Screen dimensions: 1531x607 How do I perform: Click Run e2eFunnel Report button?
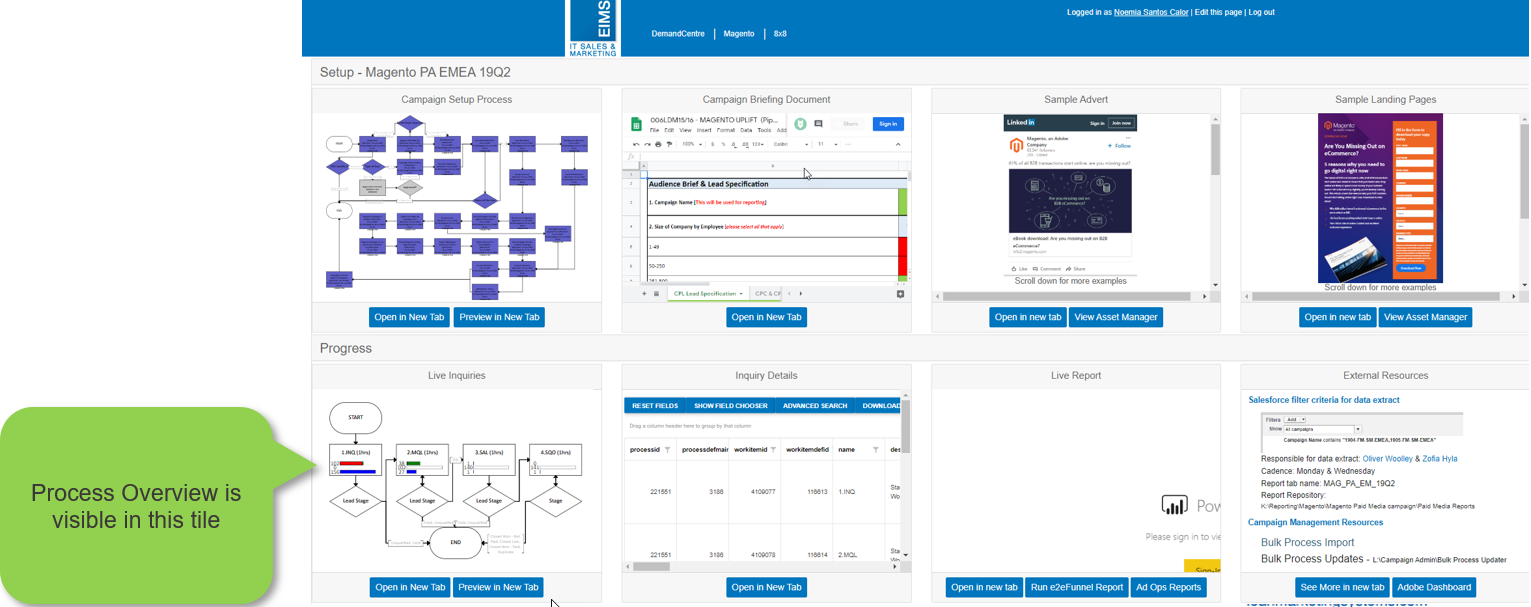[x=1075, y=587]
